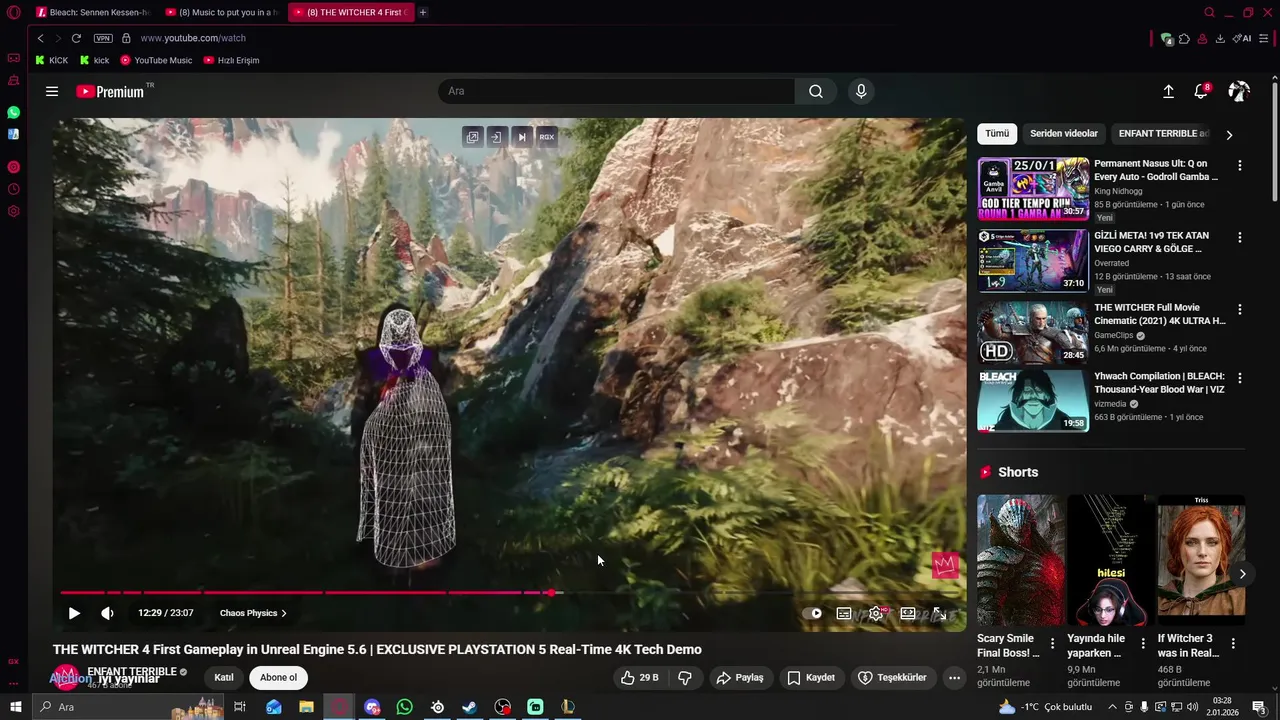The image size is (1280, 720).
Task: Open the account avatar menu
Action: [1239, 91]
